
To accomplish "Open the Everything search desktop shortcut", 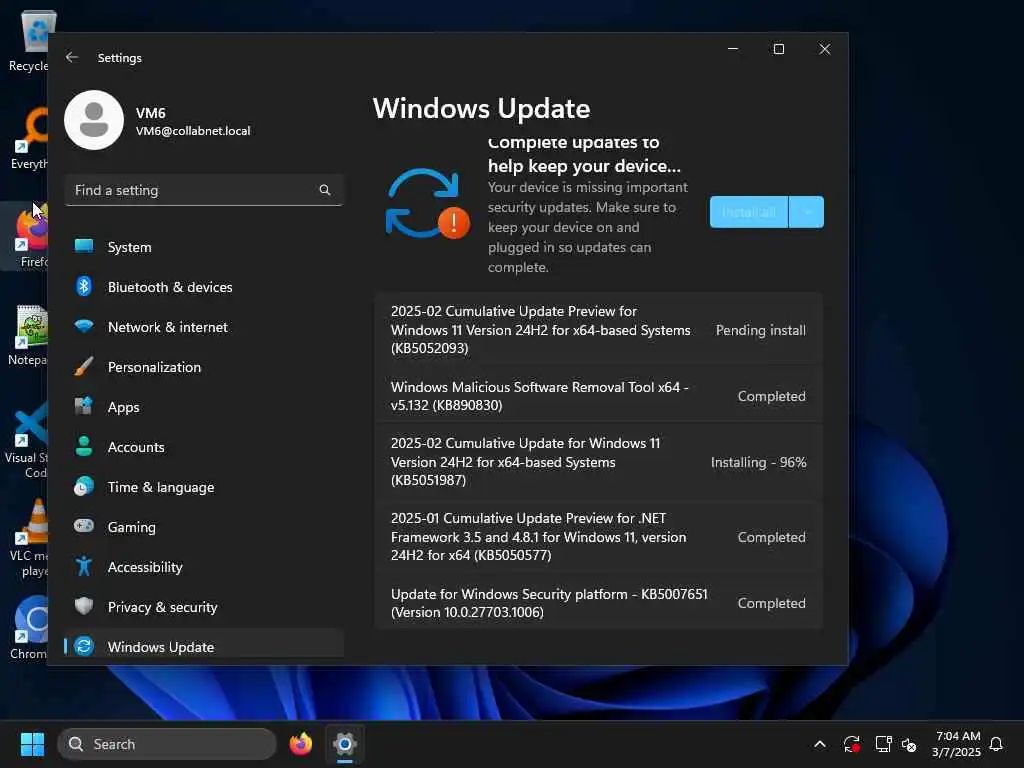I will (28, 138).
